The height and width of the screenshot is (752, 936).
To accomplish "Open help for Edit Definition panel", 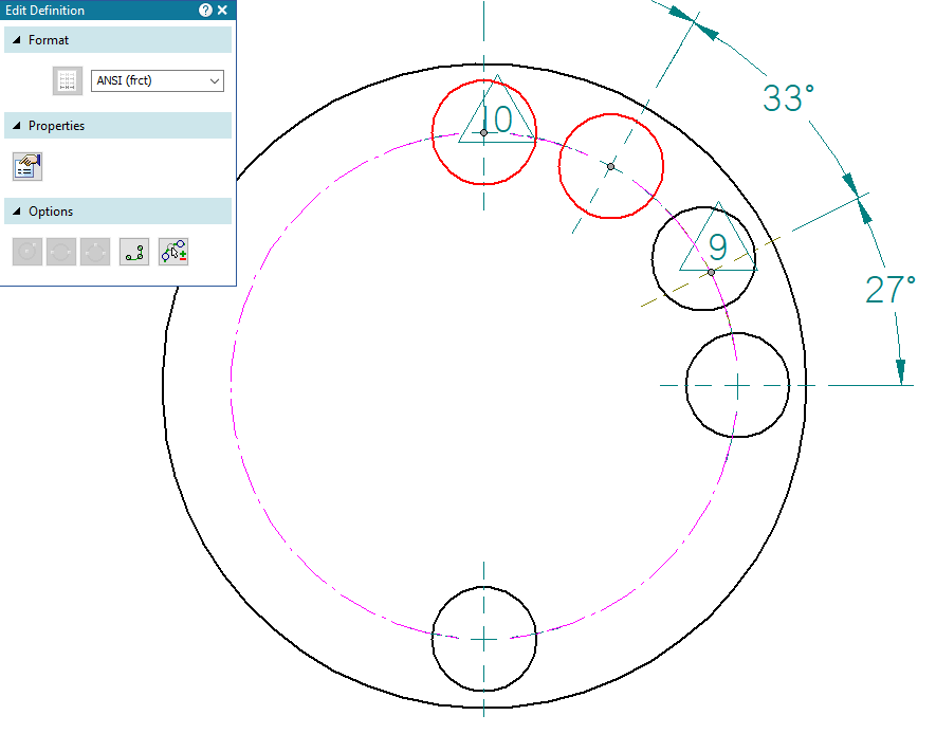I will [x=205, y=10].
